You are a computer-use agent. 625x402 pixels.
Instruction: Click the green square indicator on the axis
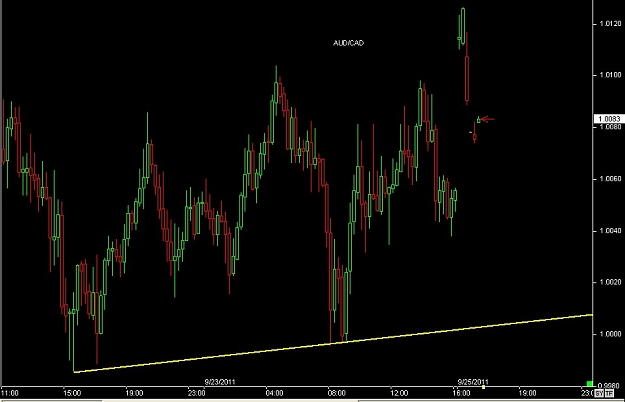pos(590,384)
